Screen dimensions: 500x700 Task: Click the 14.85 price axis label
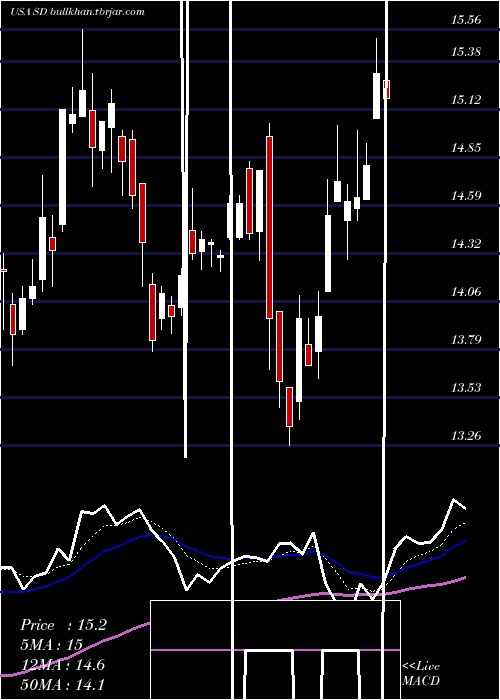[466, 148]
